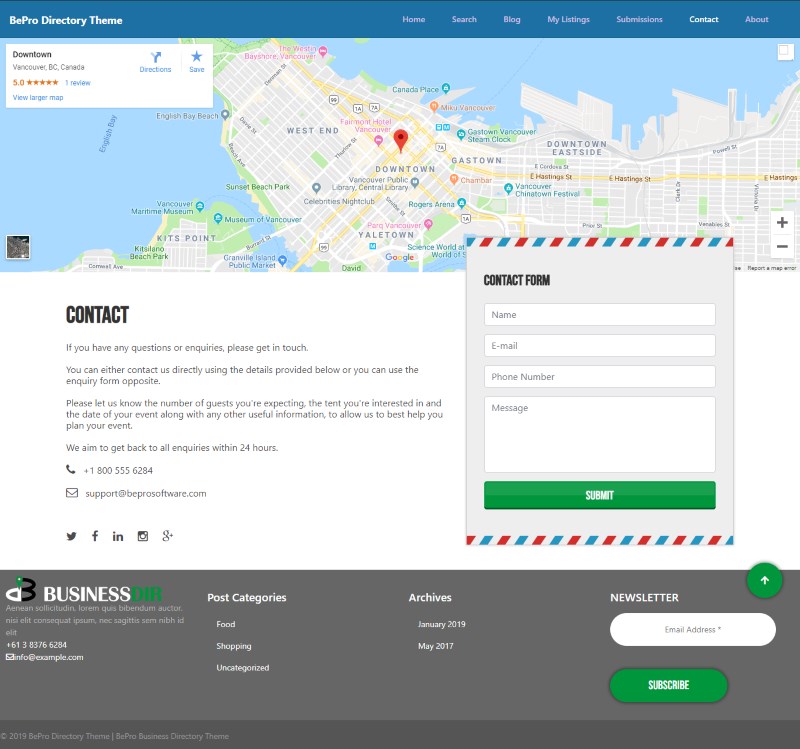
Task: Open the Blog menu item
Action: [x=512, y=19]
